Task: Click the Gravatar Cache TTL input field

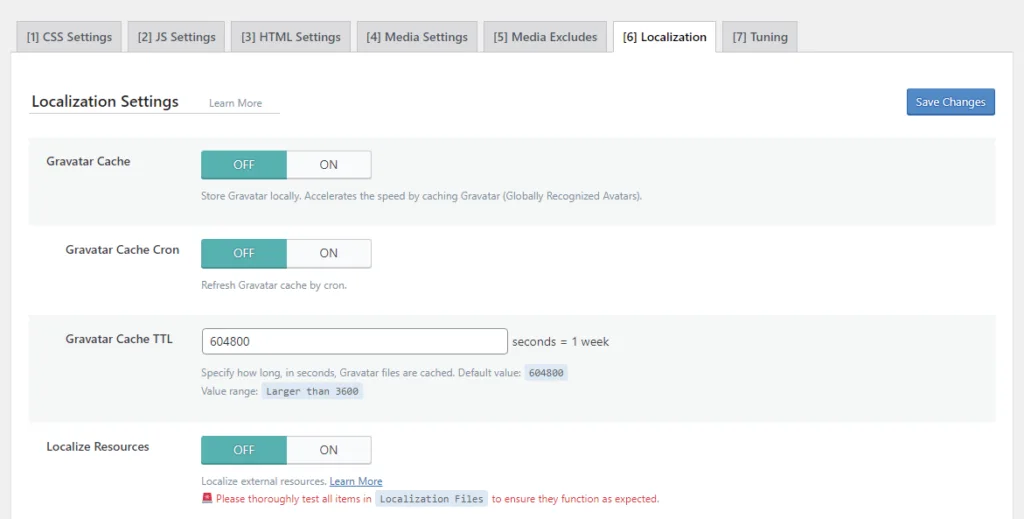Action: coord(354,341)
